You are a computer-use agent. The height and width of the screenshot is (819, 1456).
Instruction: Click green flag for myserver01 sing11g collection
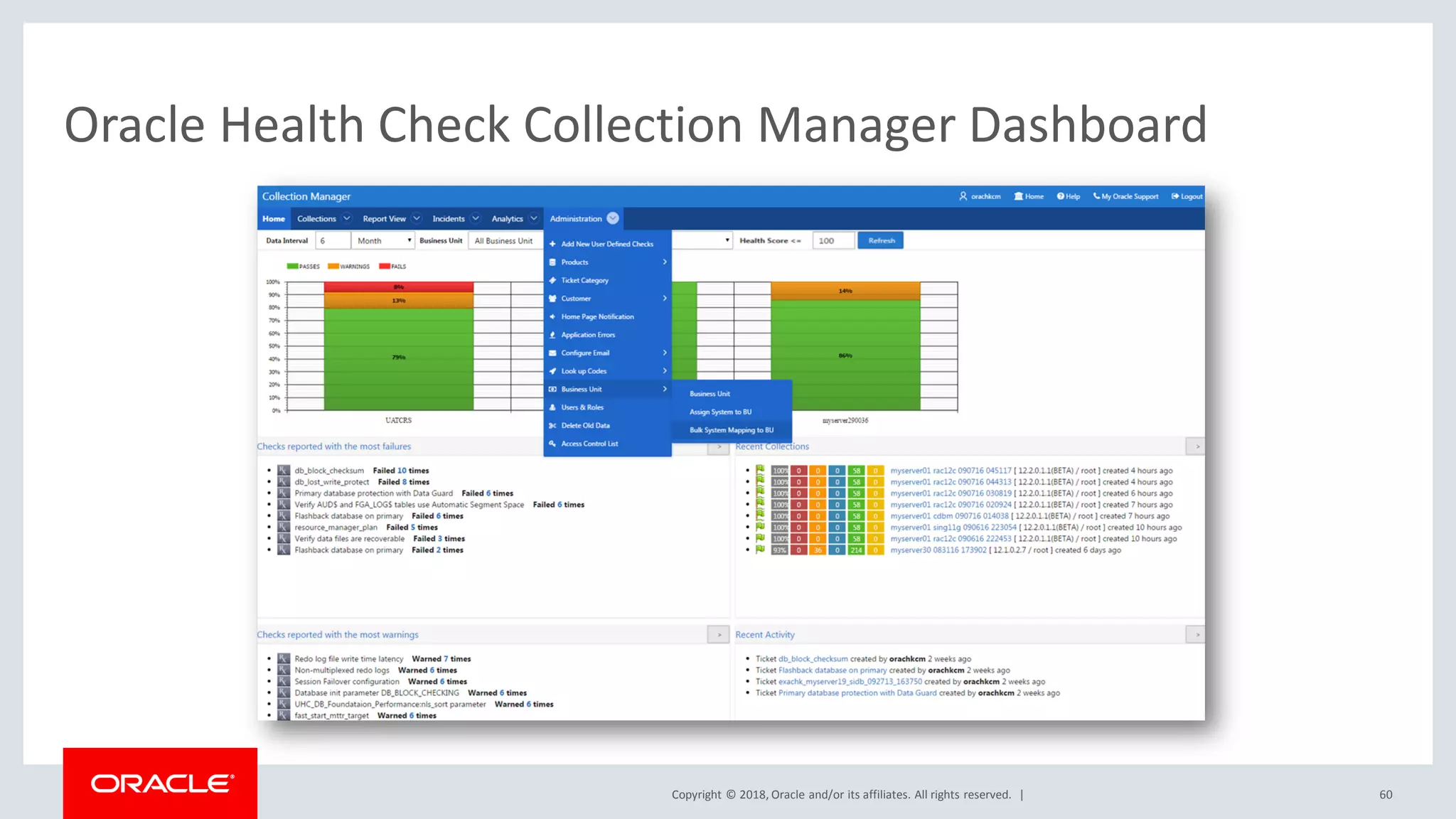click(760, 526)
